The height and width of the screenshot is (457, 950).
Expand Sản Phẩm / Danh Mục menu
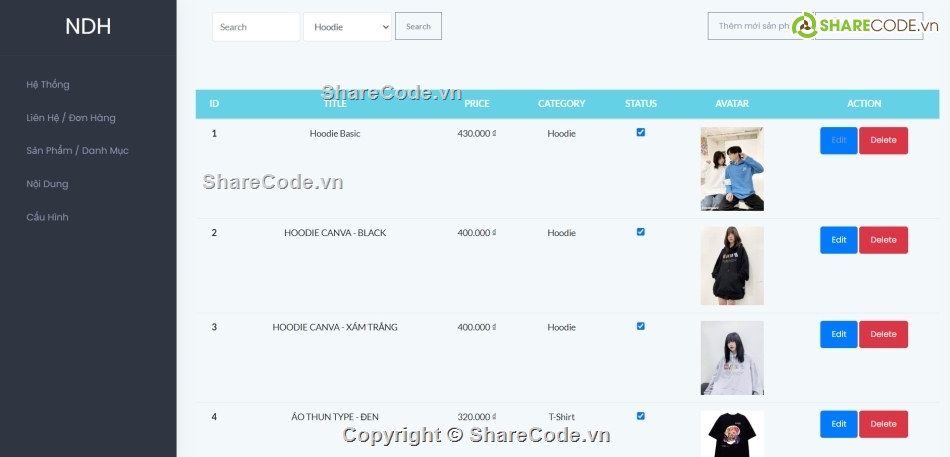point(77,151)
